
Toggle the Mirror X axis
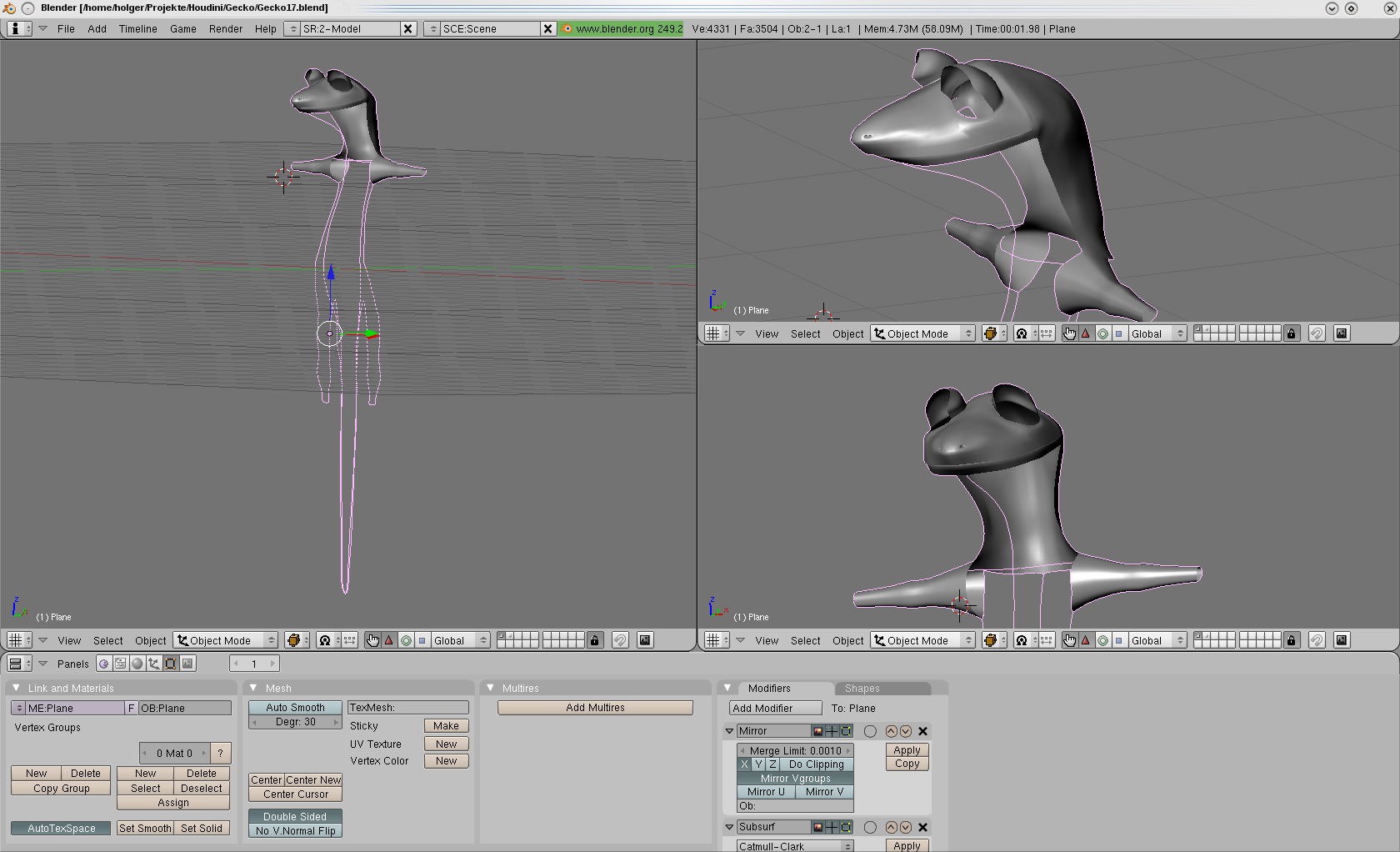click(745, 764)
